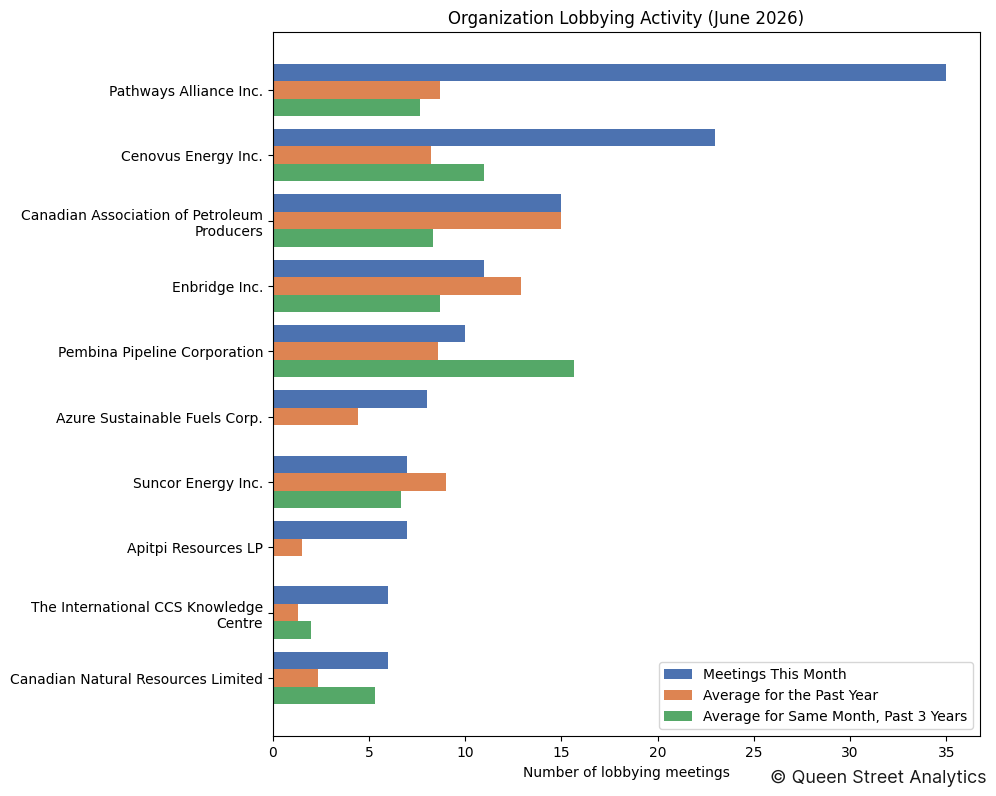This screenshot has height=796, width=996.
Task: Select legend text Average for Same Month, Past 3 Years
Action: coord(835,716)
